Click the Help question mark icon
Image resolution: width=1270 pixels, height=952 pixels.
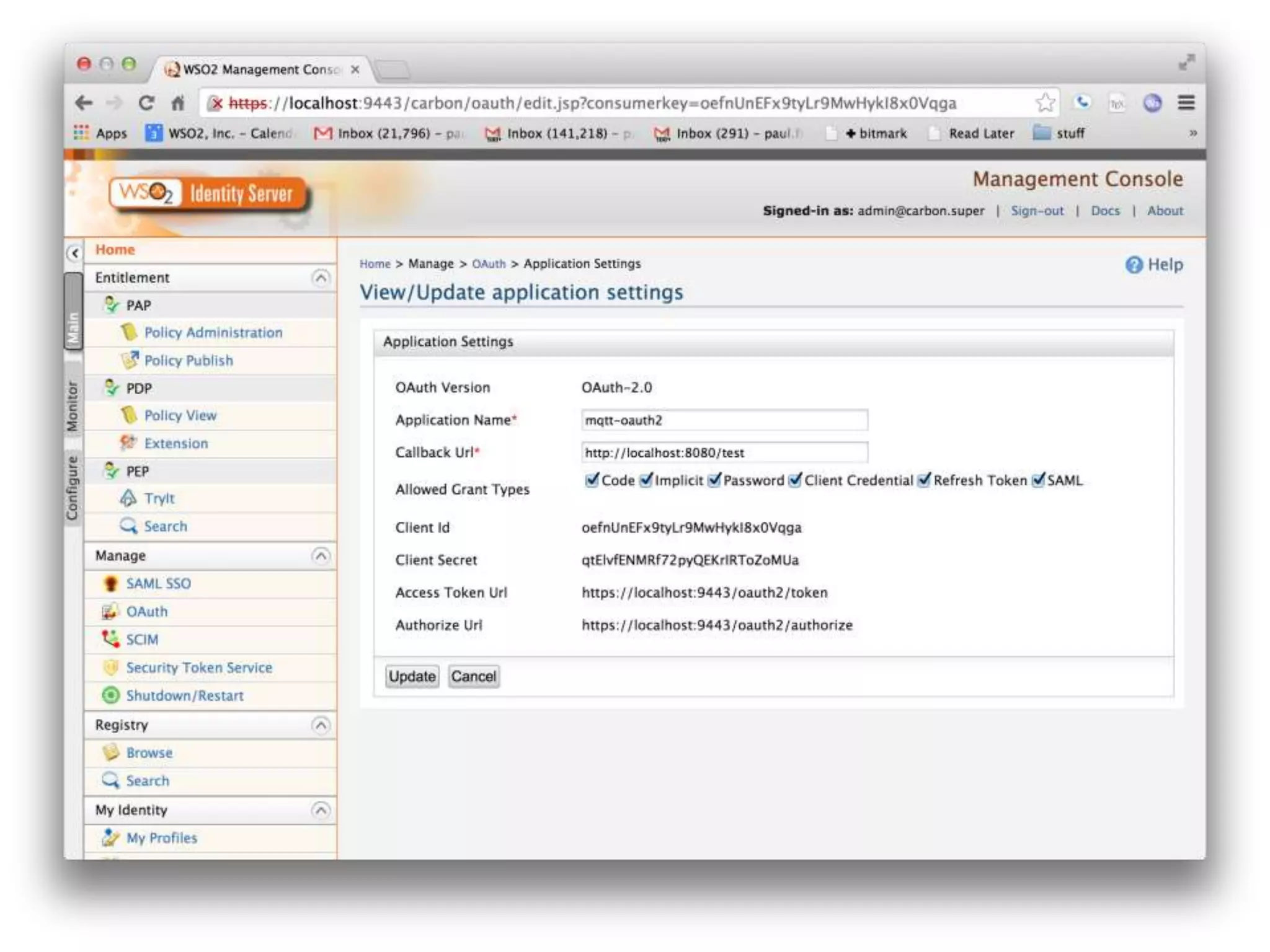click(1133, 265)
